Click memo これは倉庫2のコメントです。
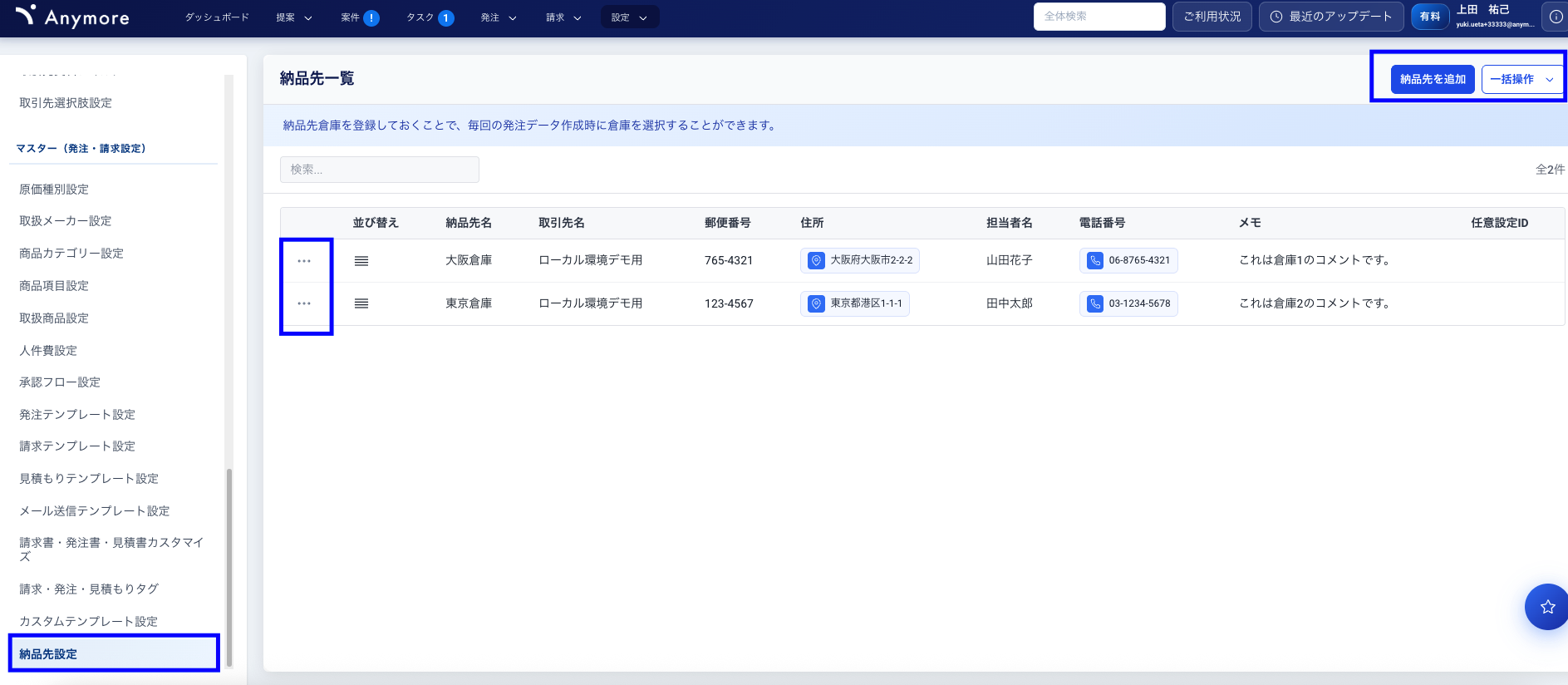The height and width of the screenshot is (685, 1568). click(x=1316, y=303)
